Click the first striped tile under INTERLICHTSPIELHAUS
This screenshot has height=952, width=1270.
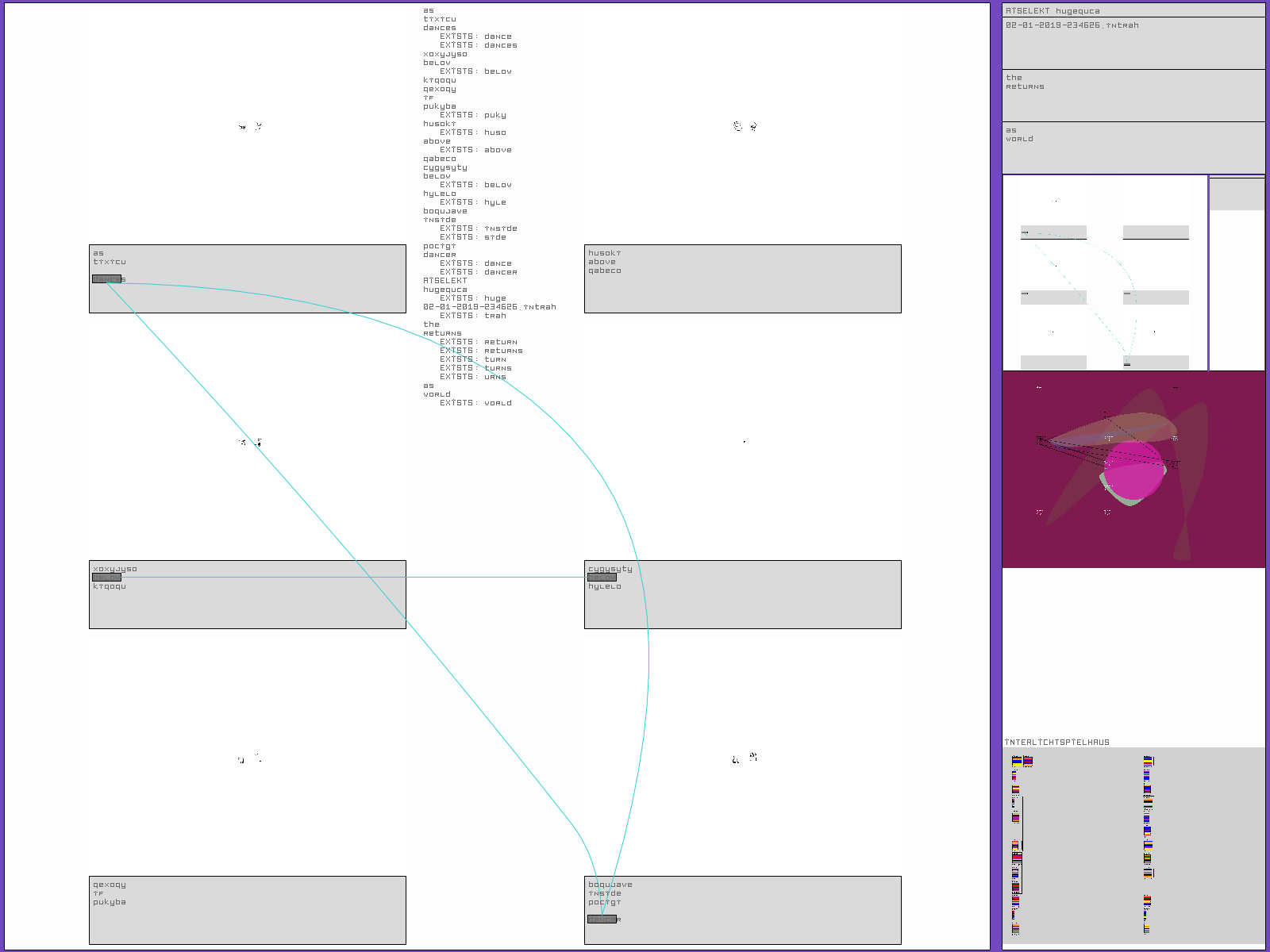click(x=1017, y=761)
